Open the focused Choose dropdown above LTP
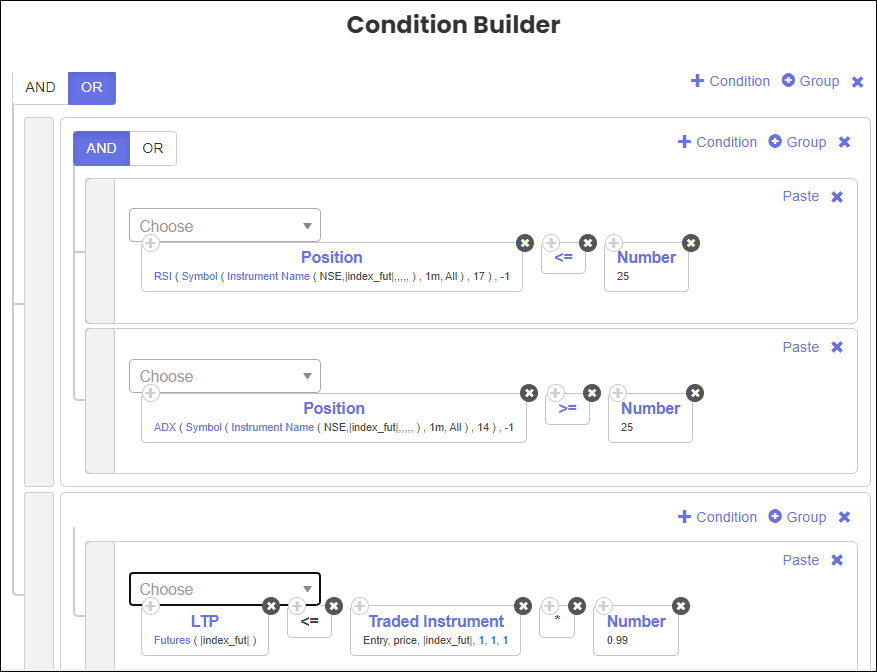The image size is (877, 672). [225, 590]
